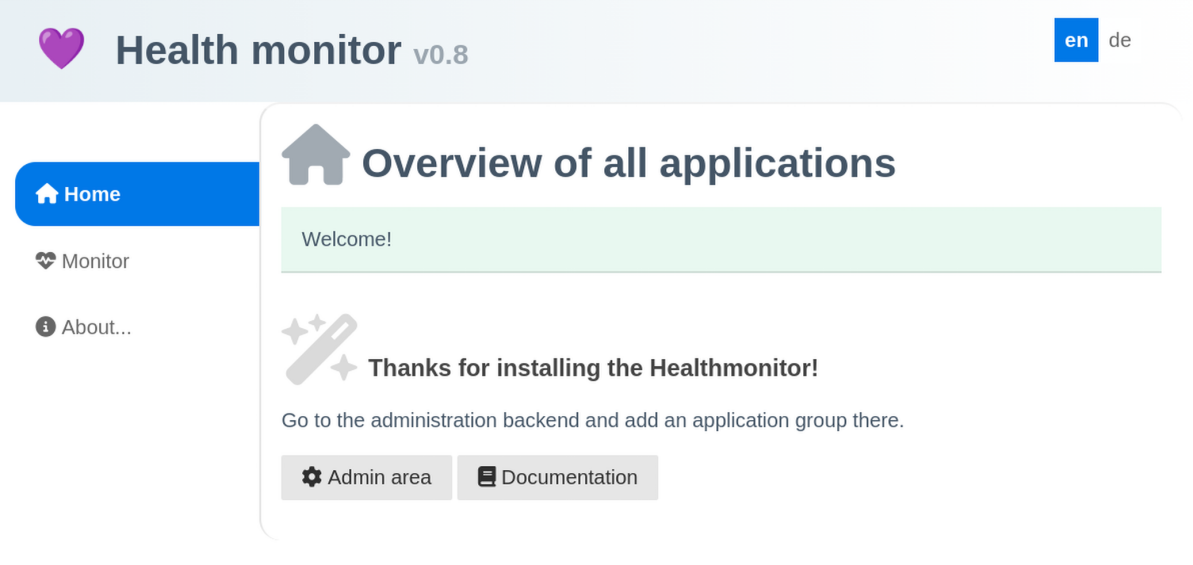Viewport: 1193px width, 565px height.
Task: Switch language to German (de)
Action: (1120, 40)
